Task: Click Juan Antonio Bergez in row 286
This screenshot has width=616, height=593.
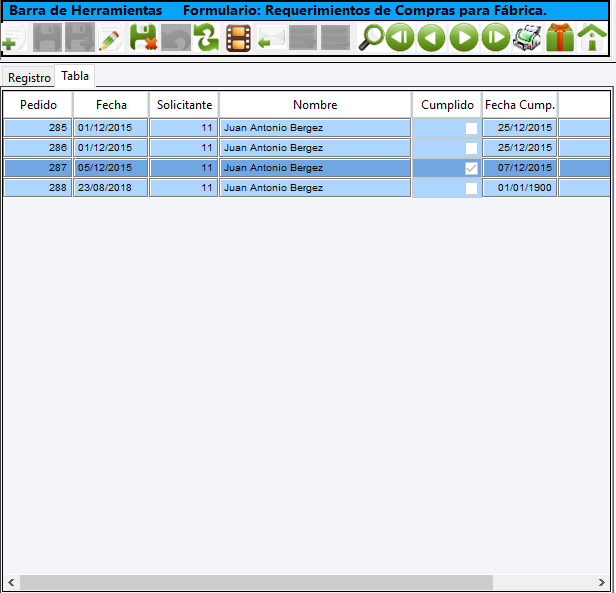Action: [315, 148]
